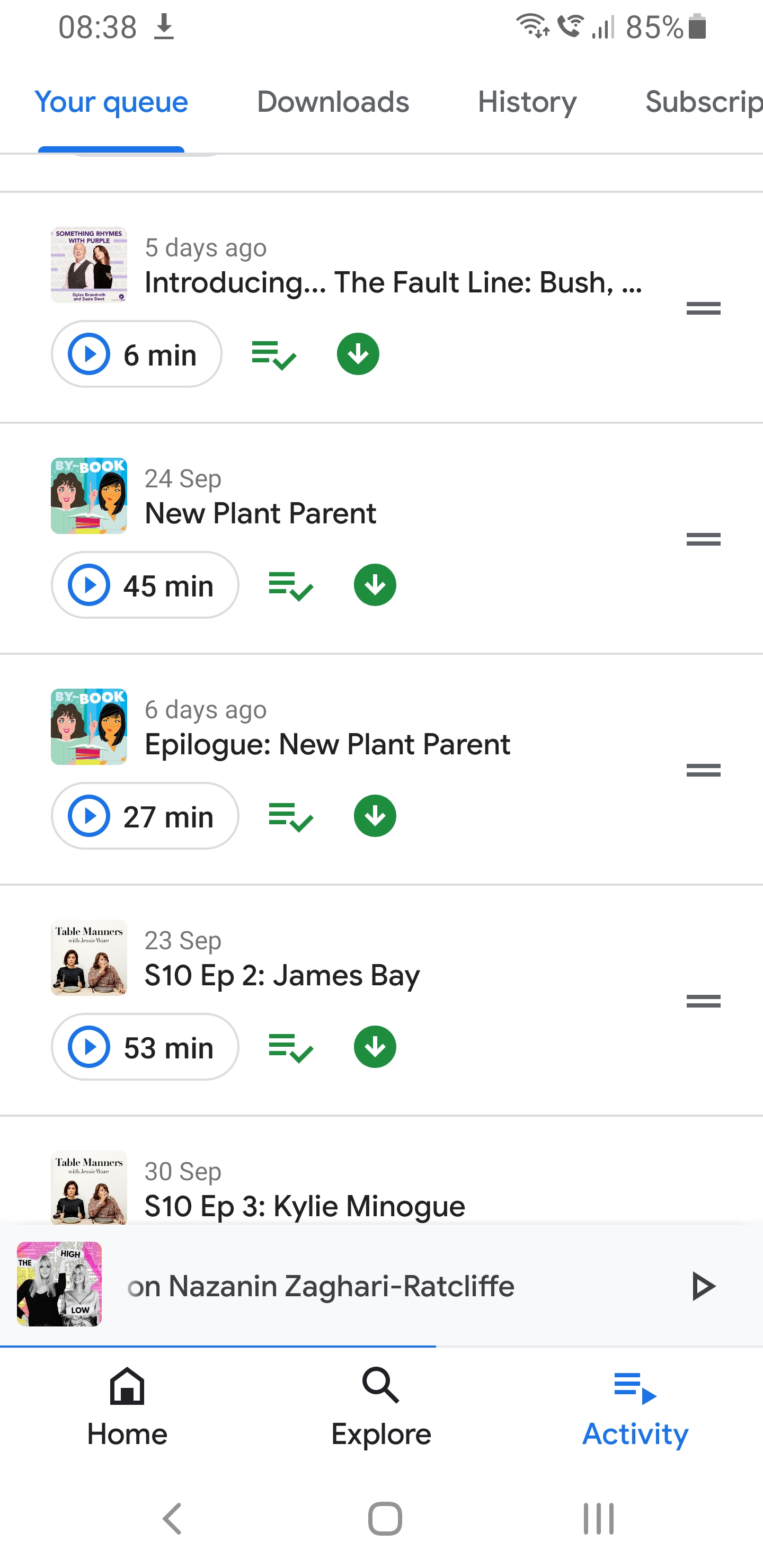763x1568 pixels.
Task: Toggle queue status for New Plant Parent
Action: [290, 585]
